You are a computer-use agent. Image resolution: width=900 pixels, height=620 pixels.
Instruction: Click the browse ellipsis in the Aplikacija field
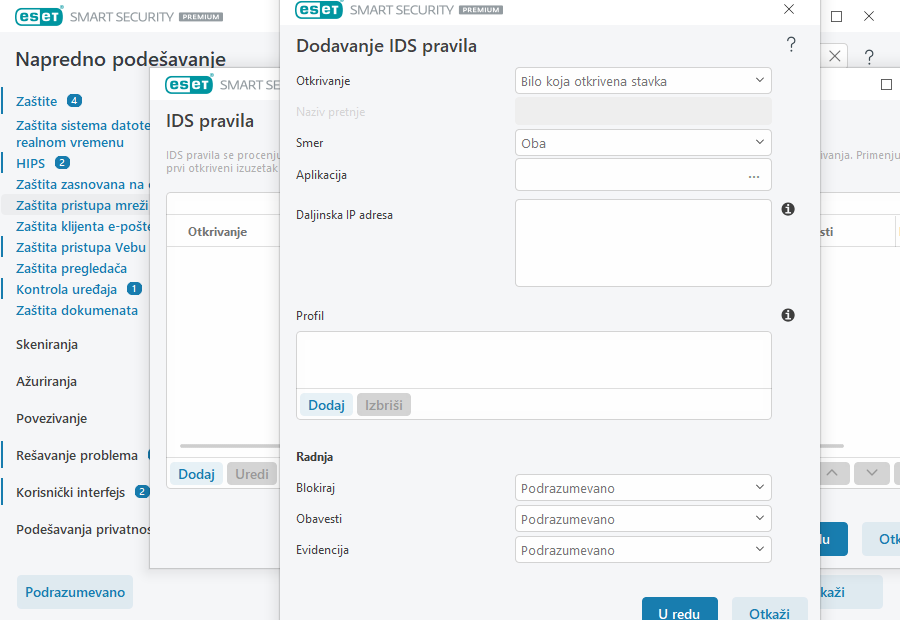(753, 175)
